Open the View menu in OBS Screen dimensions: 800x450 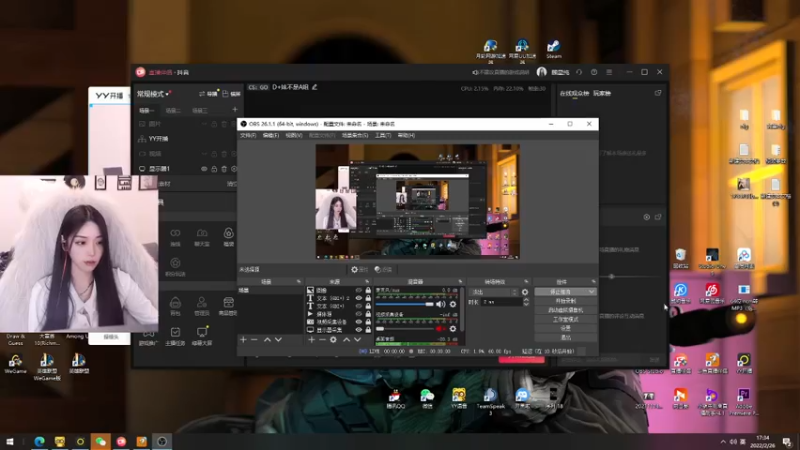[x=293, y=135]
